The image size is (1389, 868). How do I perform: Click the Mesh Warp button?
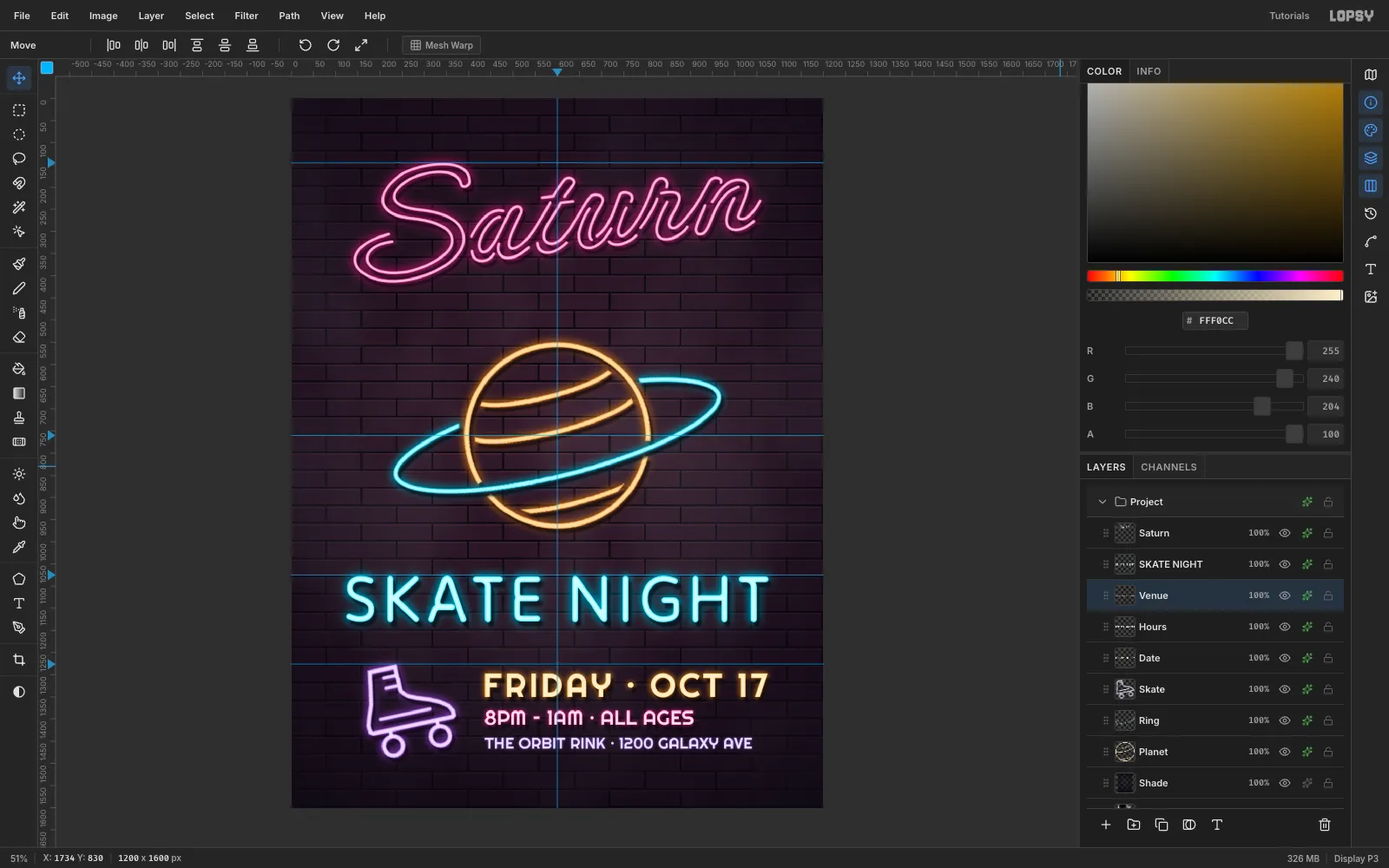pyautogui.click(x=442, y=45)
